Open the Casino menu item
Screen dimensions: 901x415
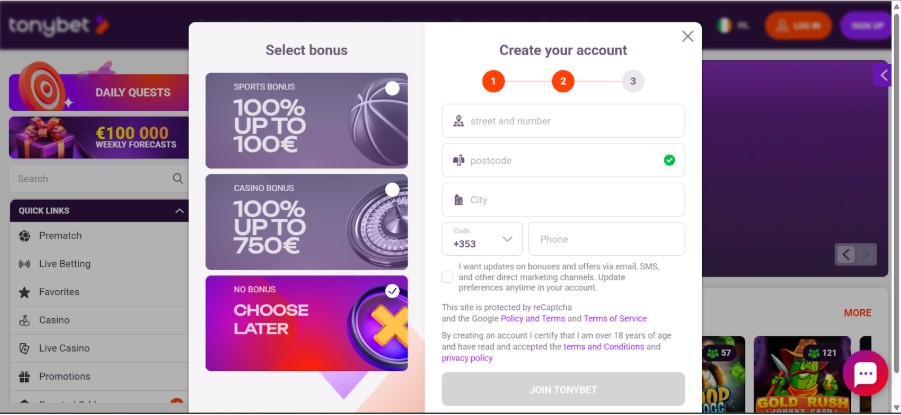54,320
